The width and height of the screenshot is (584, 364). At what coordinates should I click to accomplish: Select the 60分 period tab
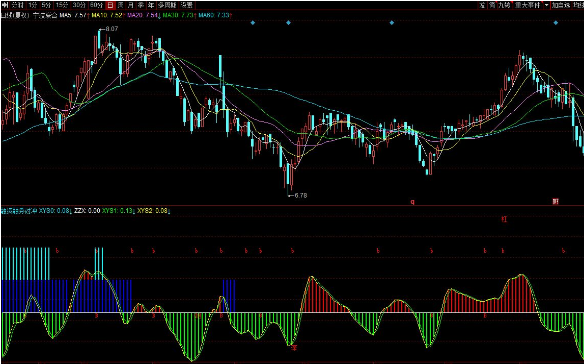click(96, 5)
